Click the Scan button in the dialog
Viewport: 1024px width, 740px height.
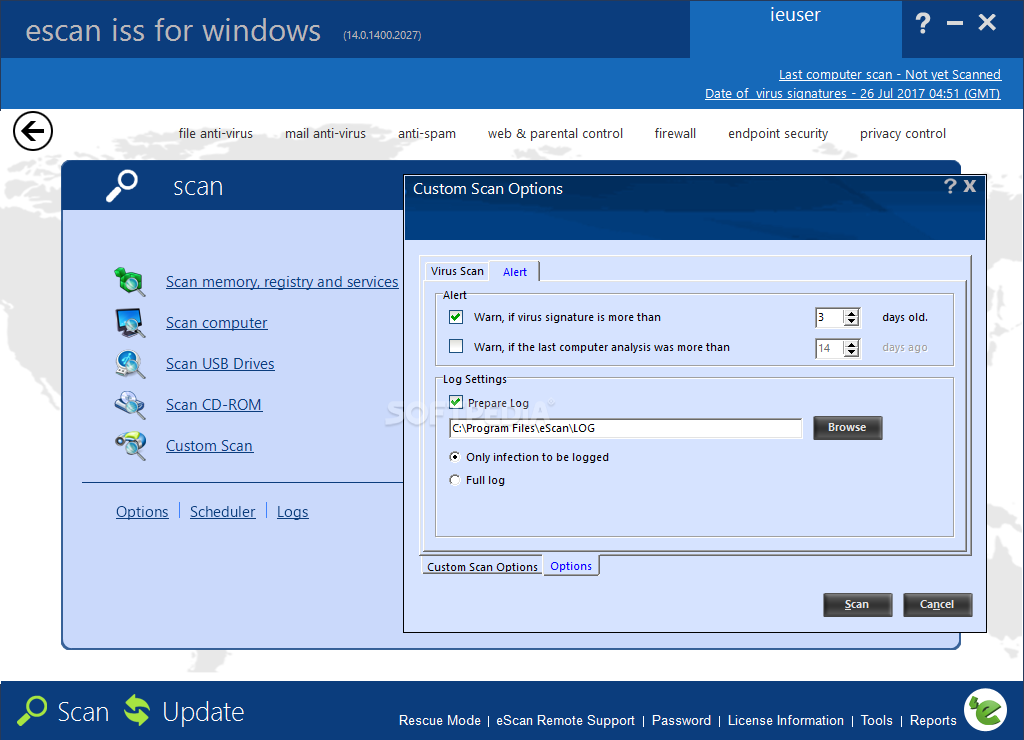pyautogui.click(x=857, y=604)
